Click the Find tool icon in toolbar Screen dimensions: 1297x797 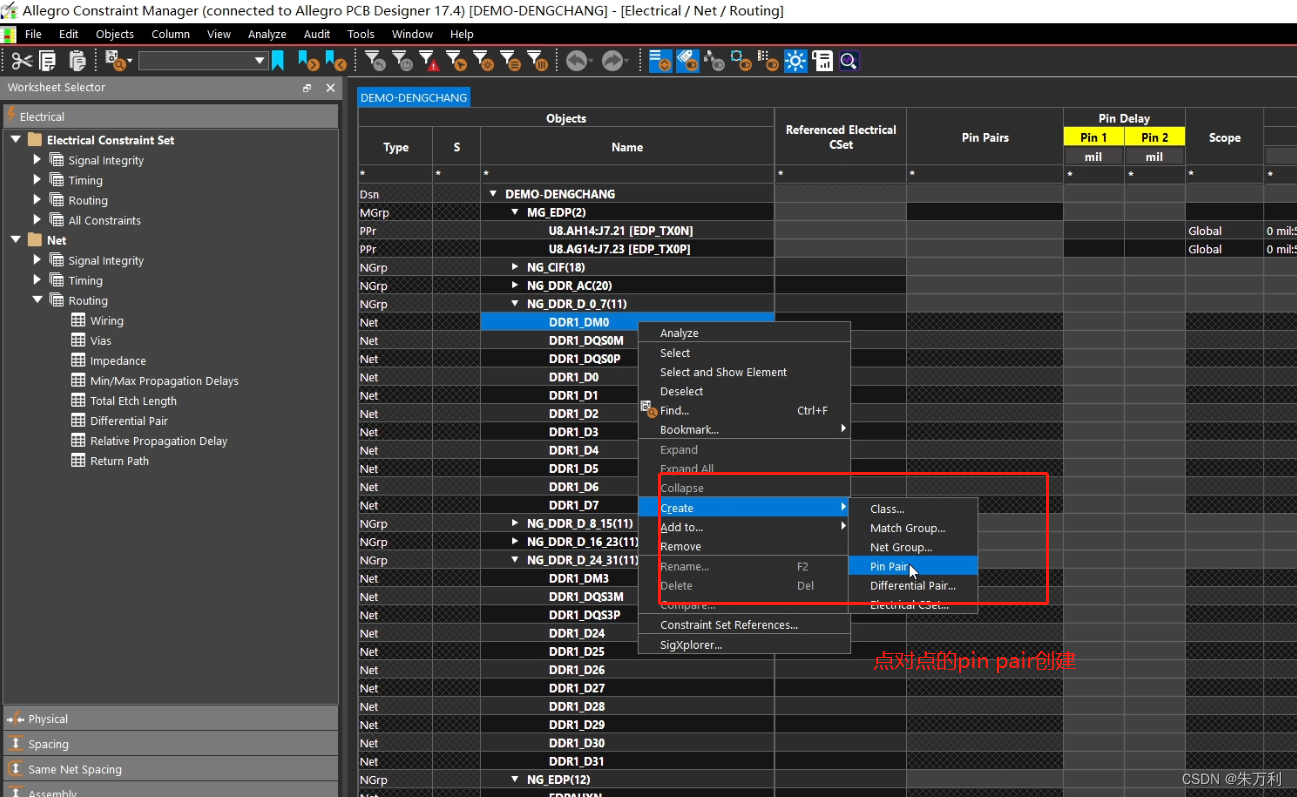point(118,61)
